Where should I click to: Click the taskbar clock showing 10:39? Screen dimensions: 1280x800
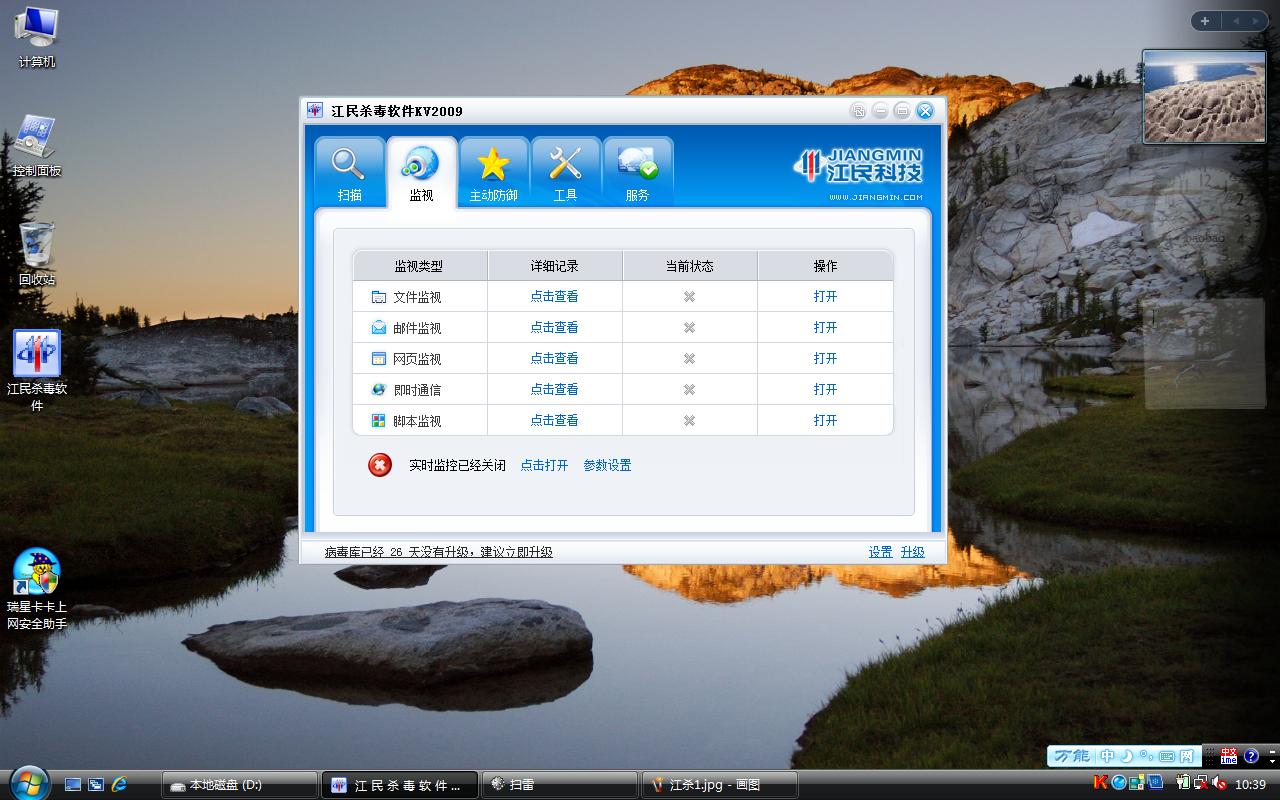(x=1251, y=784)
